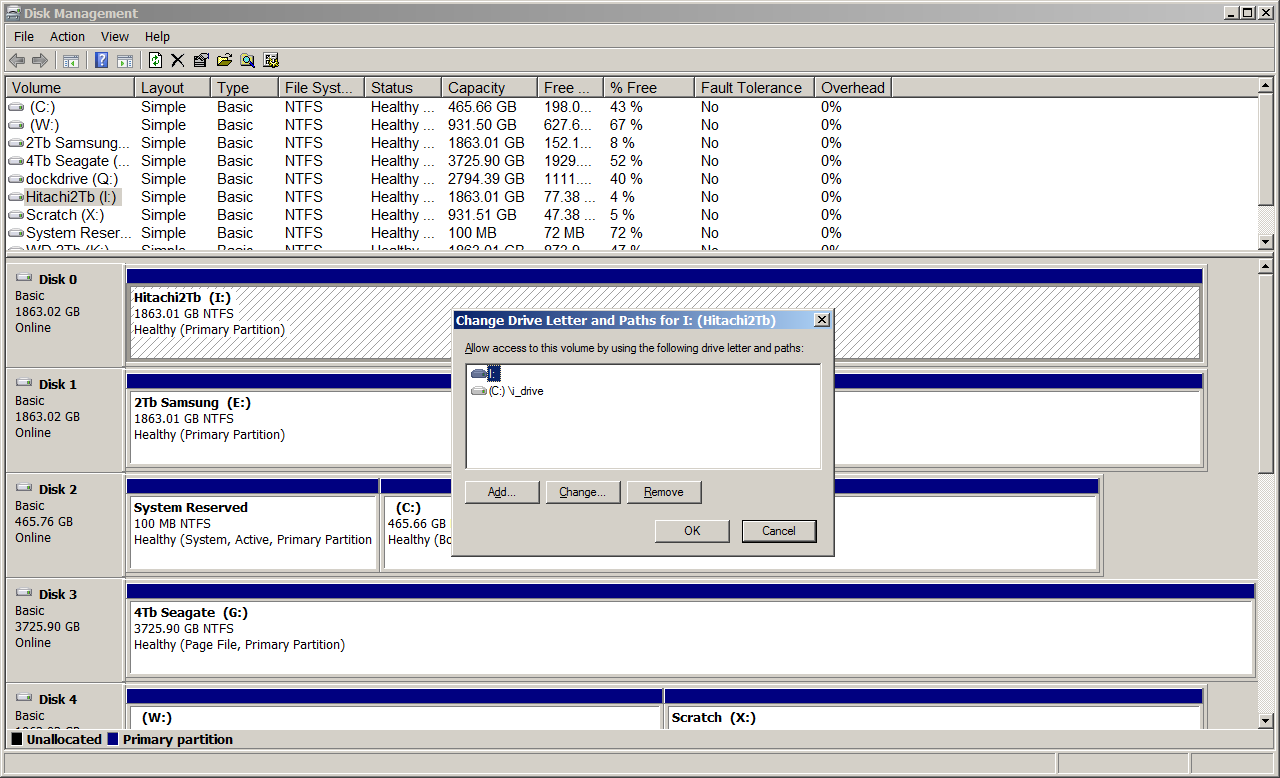Click volume list scrollbar up arrow

(1265, 87)
